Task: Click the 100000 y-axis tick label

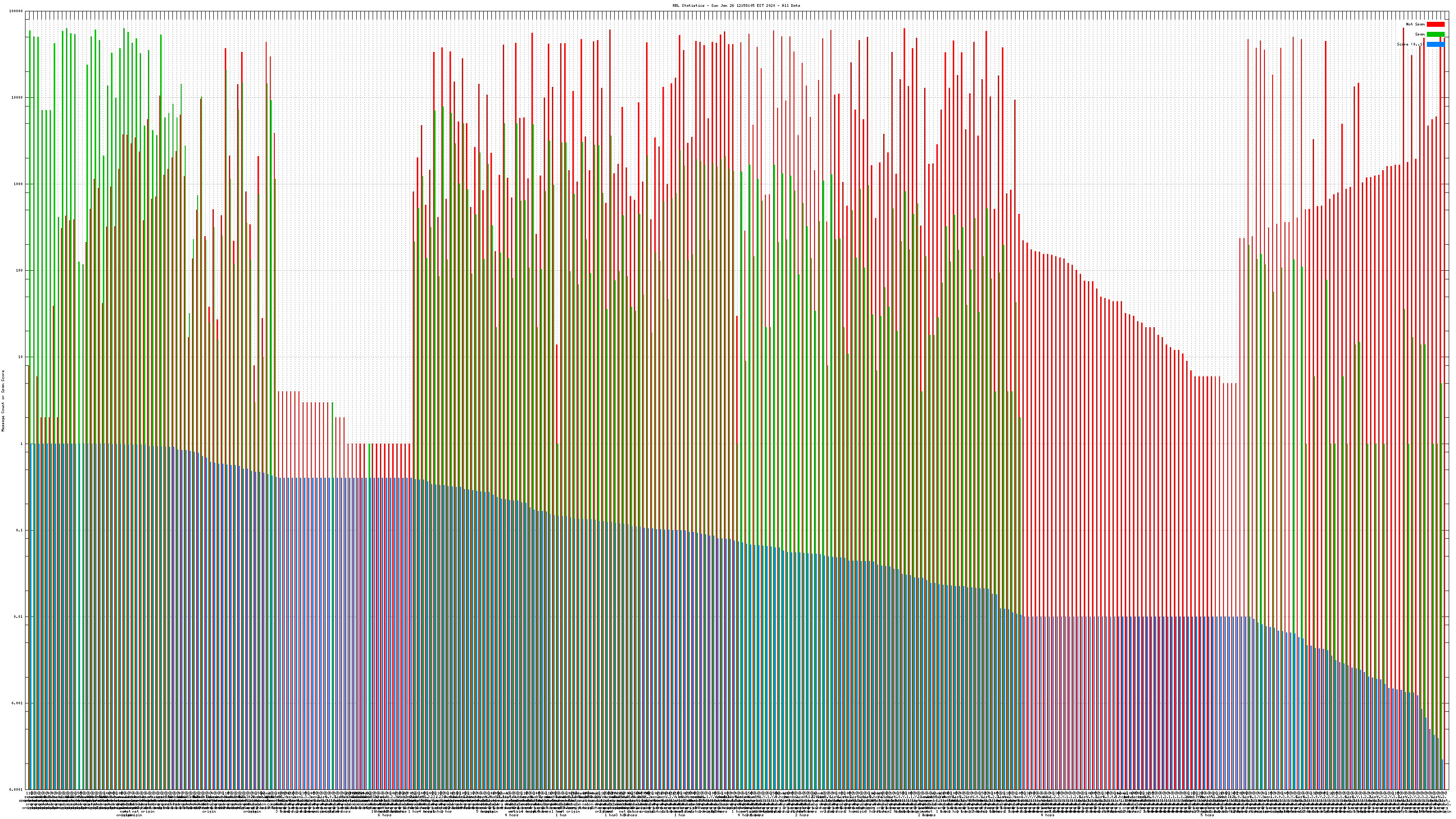Action: [x=16, y=11]
